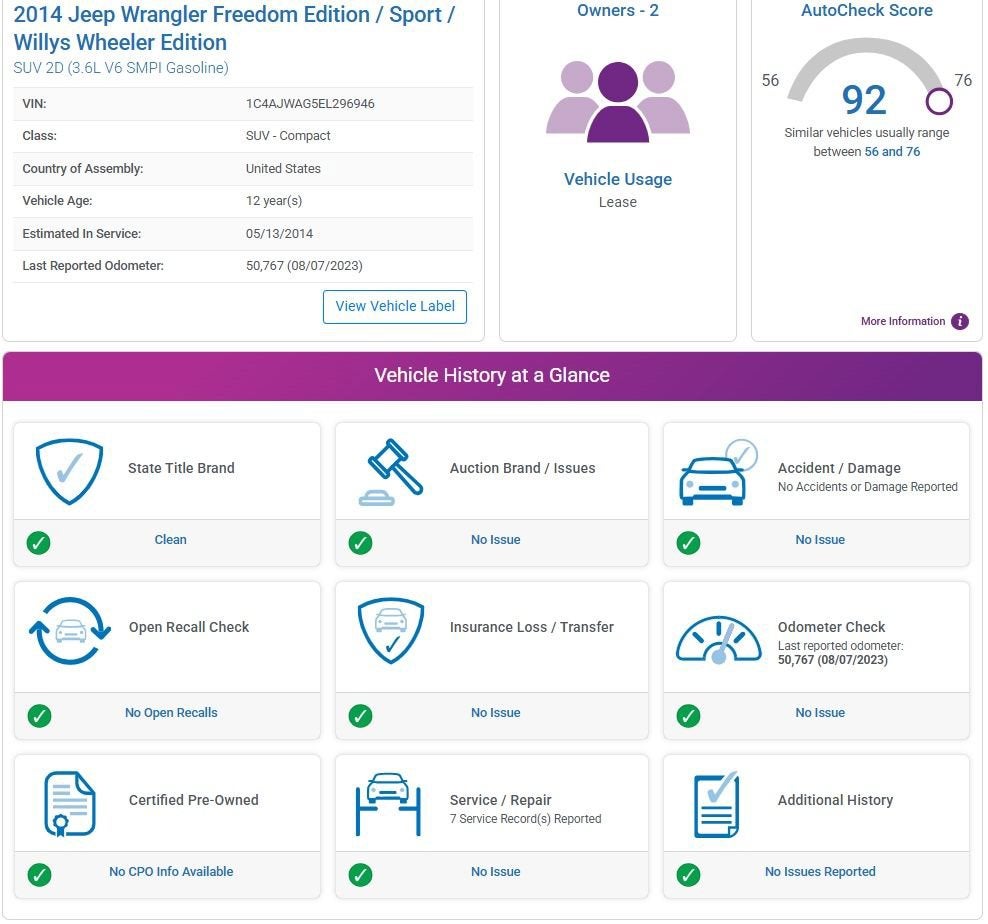988x924 pixels.
Task: Click the Additional History checklist icon
Action: coord(716,804)
